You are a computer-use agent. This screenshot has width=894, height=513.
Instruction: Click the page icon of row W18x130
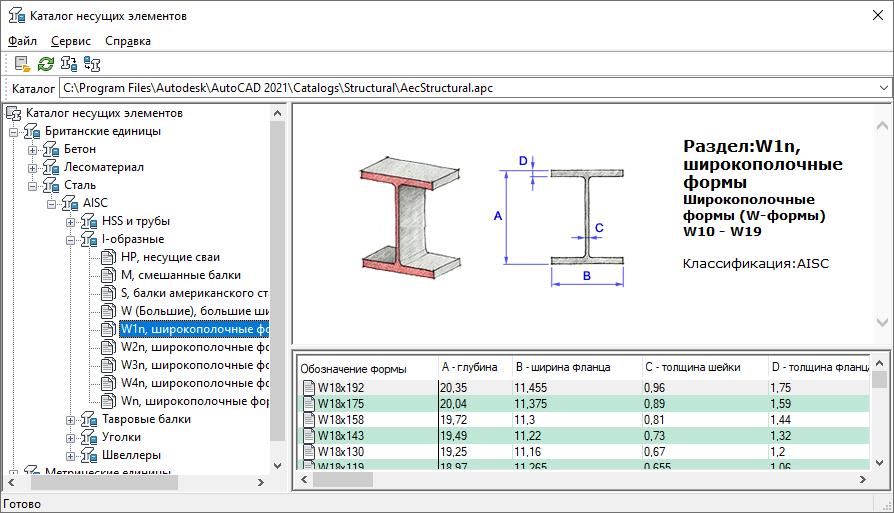click(x=308, y=451)
